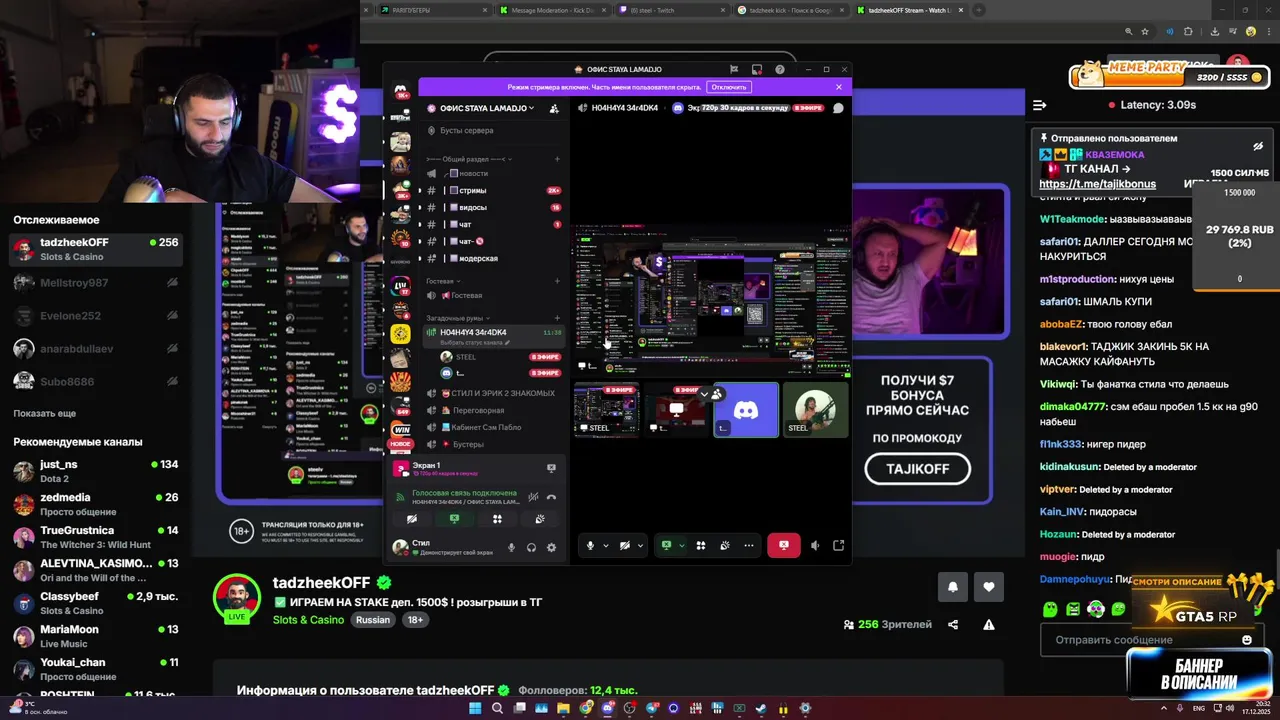Image resolution: width=1280 pixels, height=720 pixels.
Task: Join Переговорная voice channel
Action: click(x=491, y=410)
